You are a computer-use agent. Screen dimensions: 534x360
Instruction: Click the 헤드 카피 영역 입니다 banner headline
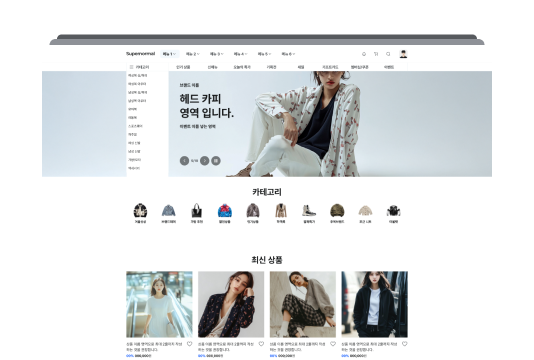pos(206,106)
